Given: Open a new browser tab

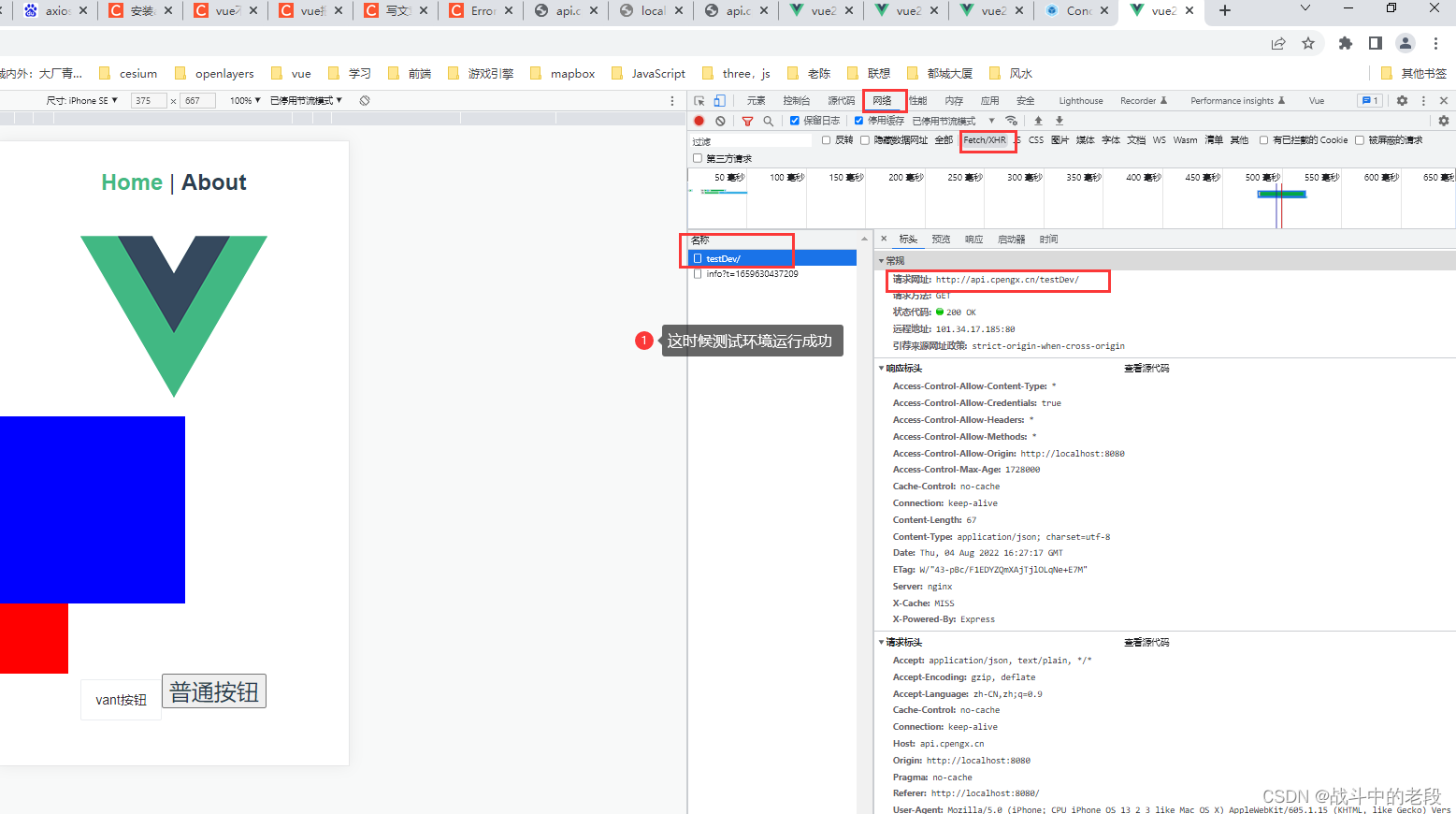Looking at the screenshot, I should 1225,11.
